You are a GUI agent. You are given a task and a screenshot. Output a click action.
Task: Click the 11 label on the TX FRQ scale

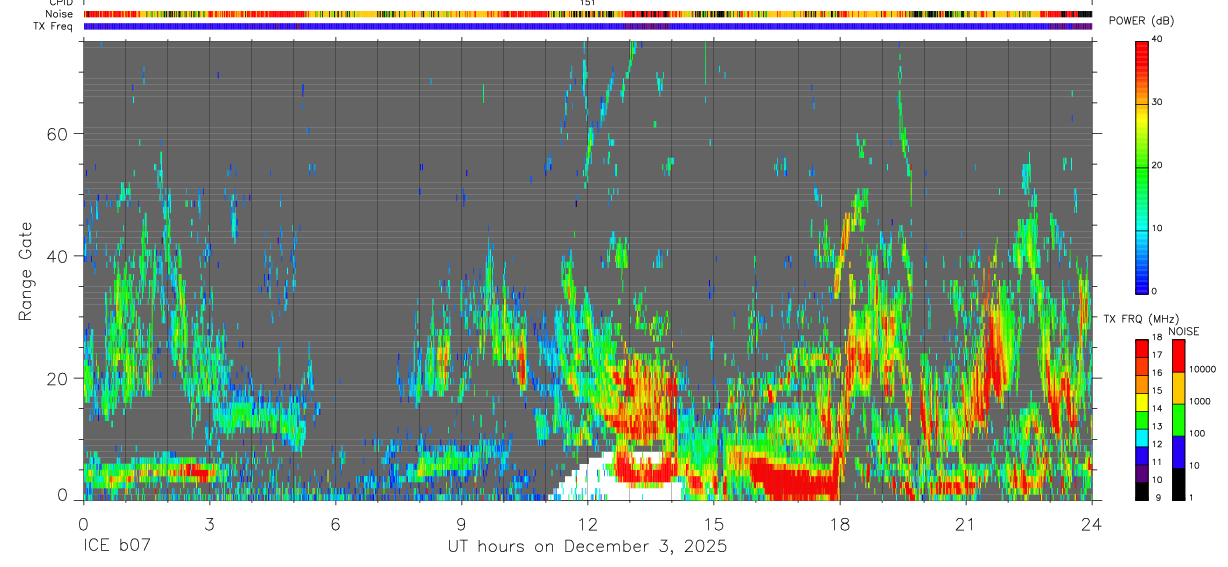[x=1157, y=462]
